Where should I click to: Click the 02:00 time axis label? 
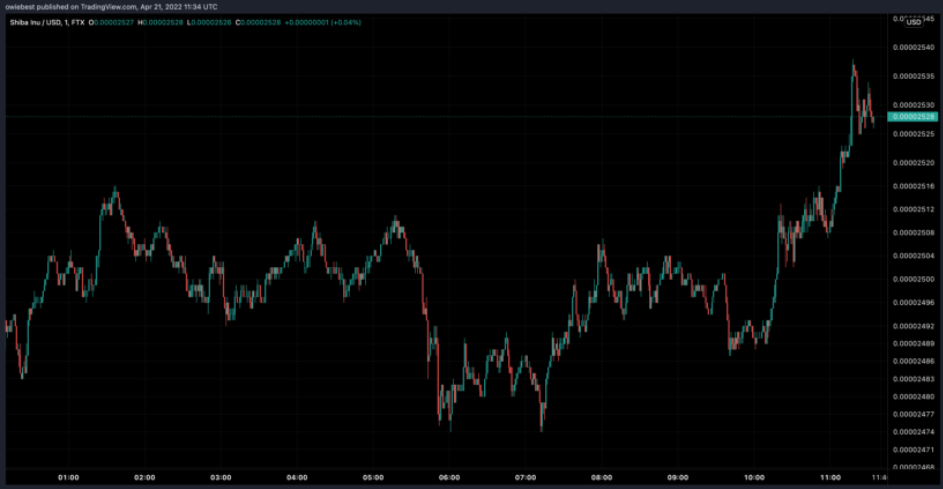pyautogui.click(x=144, y=478)
